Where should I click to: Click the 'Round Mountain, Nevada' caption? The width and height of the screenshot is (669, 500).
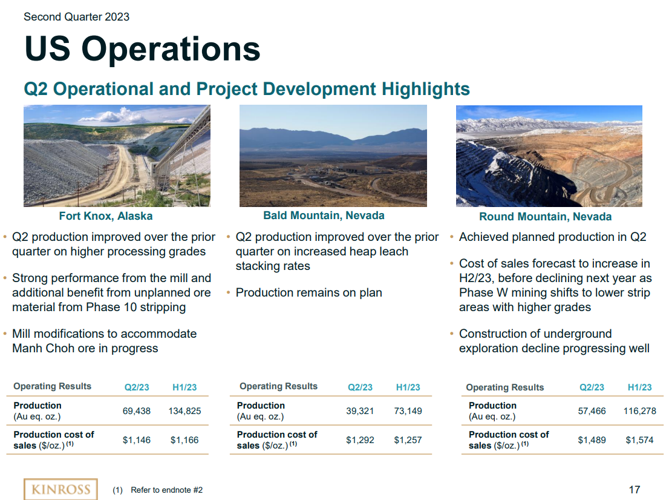pos(545,216)
